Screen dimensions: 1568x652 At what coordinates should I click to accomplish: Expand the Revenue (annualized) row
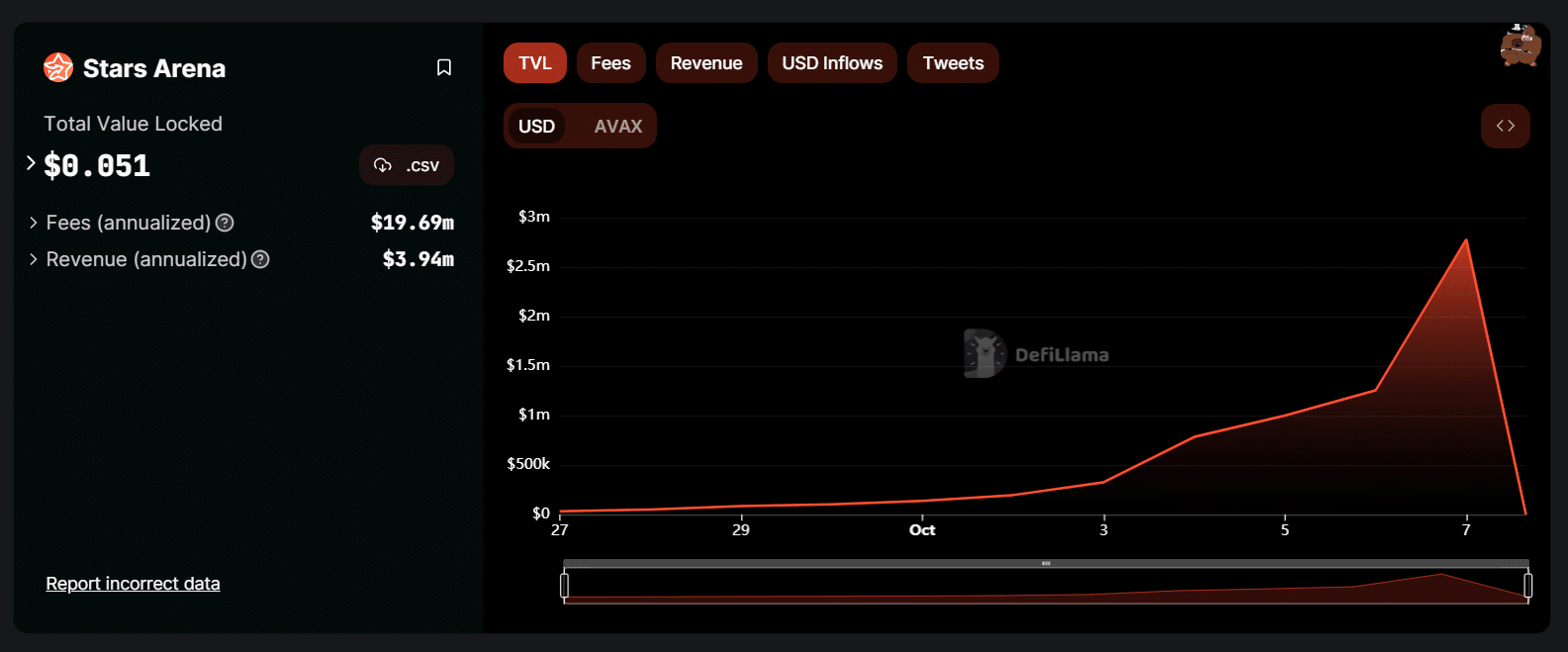click(34, 259)
